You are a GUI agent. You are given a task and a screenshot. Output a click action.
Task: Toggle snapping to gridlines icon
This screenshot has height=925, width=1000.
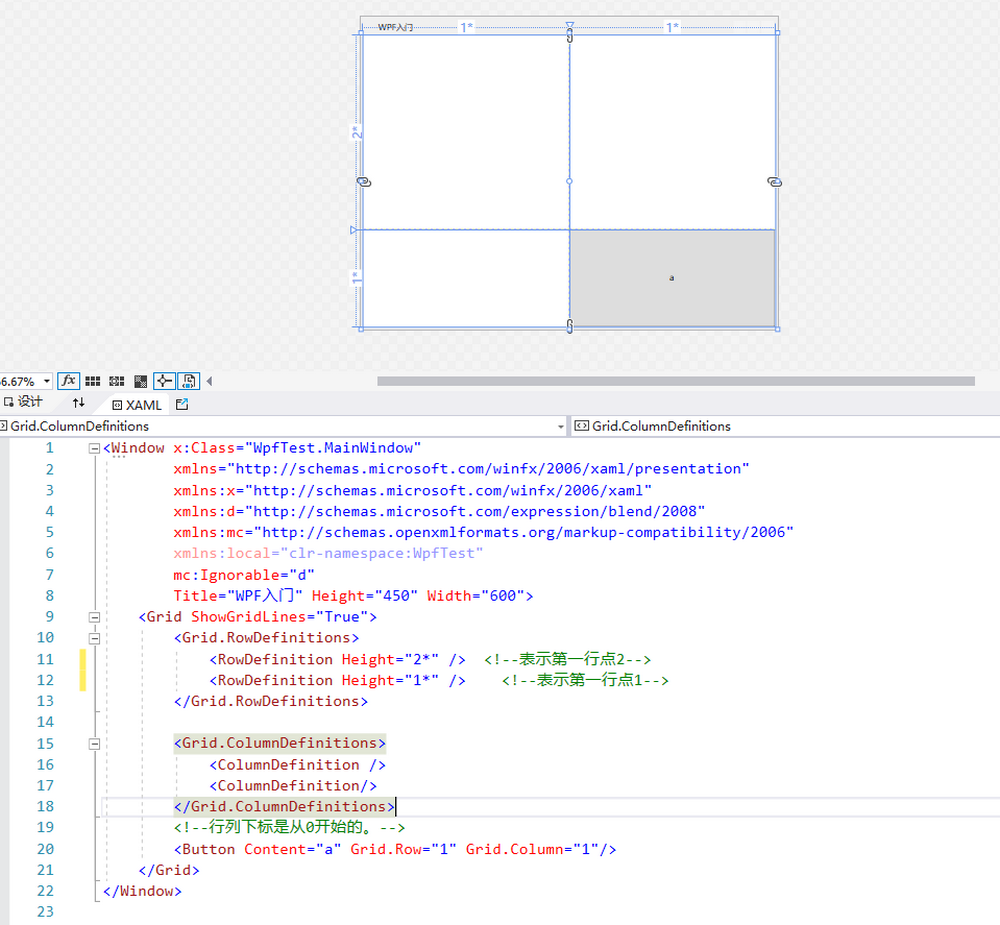click(117, 381)
